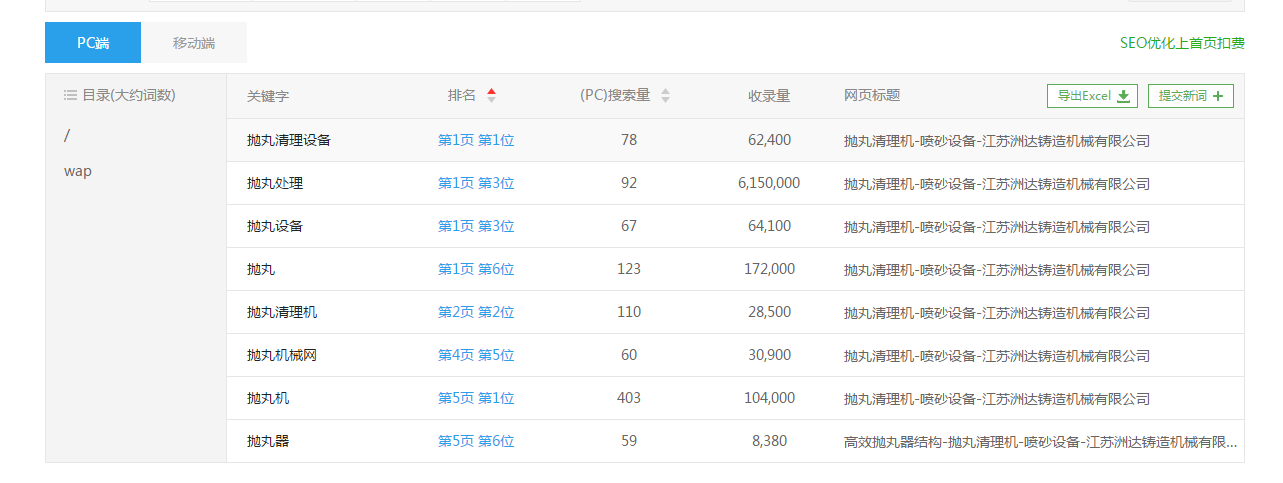Open ranking 第4页 第5位 for 抛丸机械网
This screenshot has height=483, width=1283.
476,356
